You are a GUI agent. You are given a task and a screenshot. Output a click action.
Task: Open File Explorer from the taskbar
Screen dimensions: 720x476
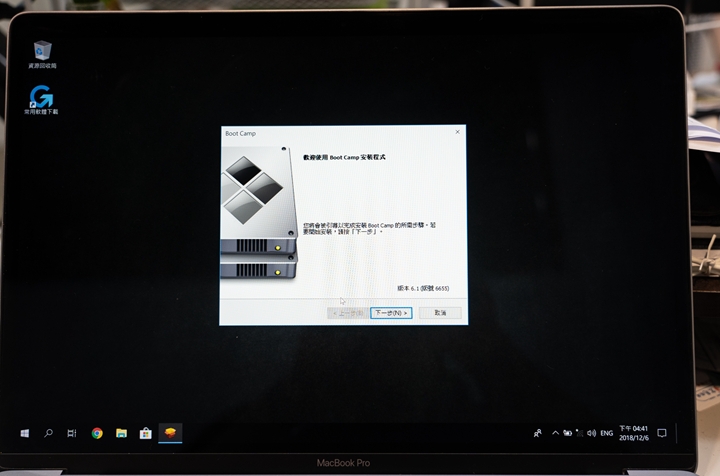coord(121,433)
